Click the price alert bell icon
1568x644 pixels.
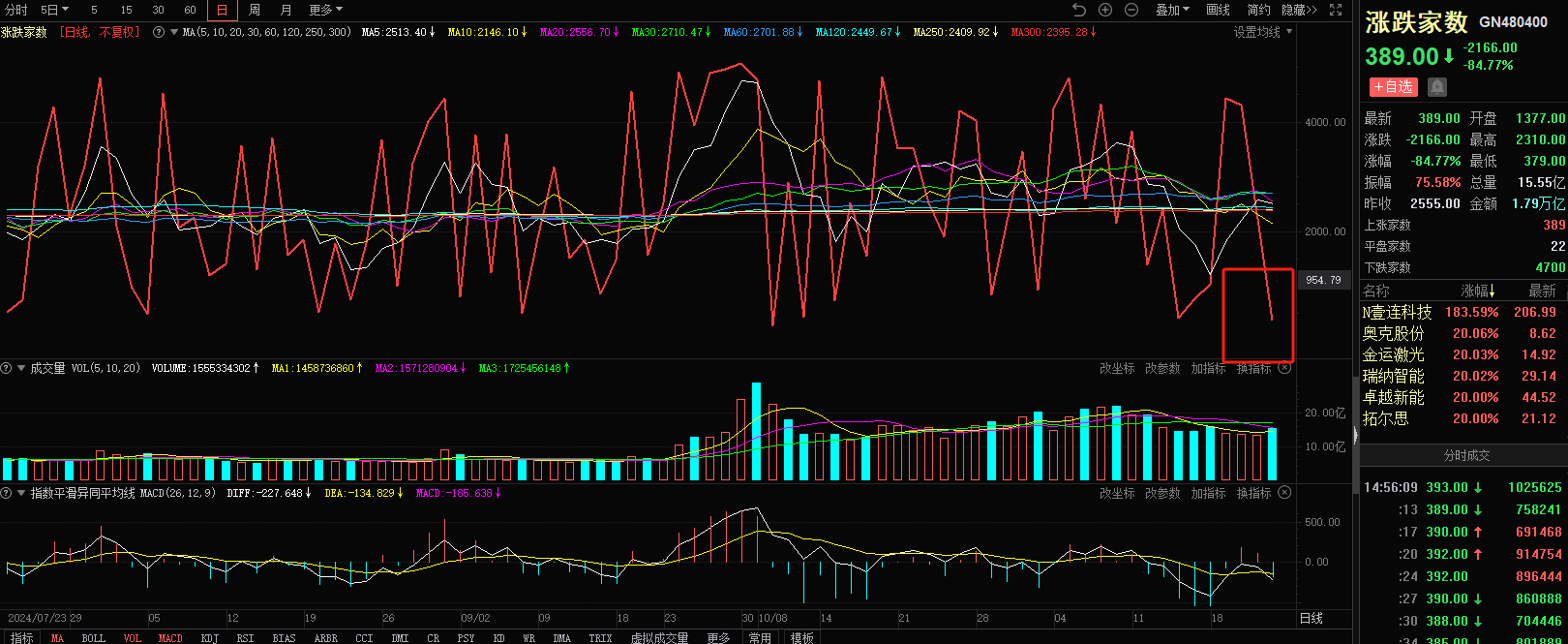(1437, 87)
